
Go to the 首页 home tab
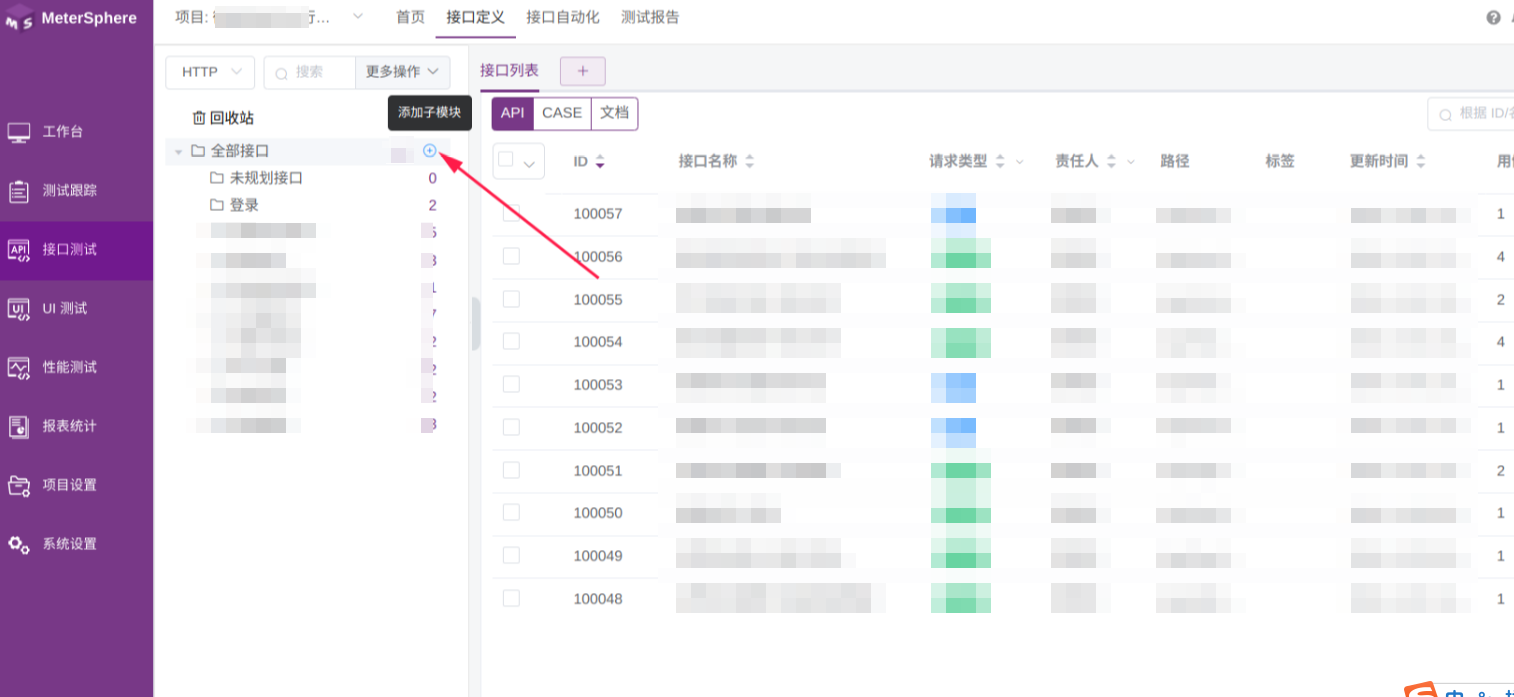[x=410, y=17]
